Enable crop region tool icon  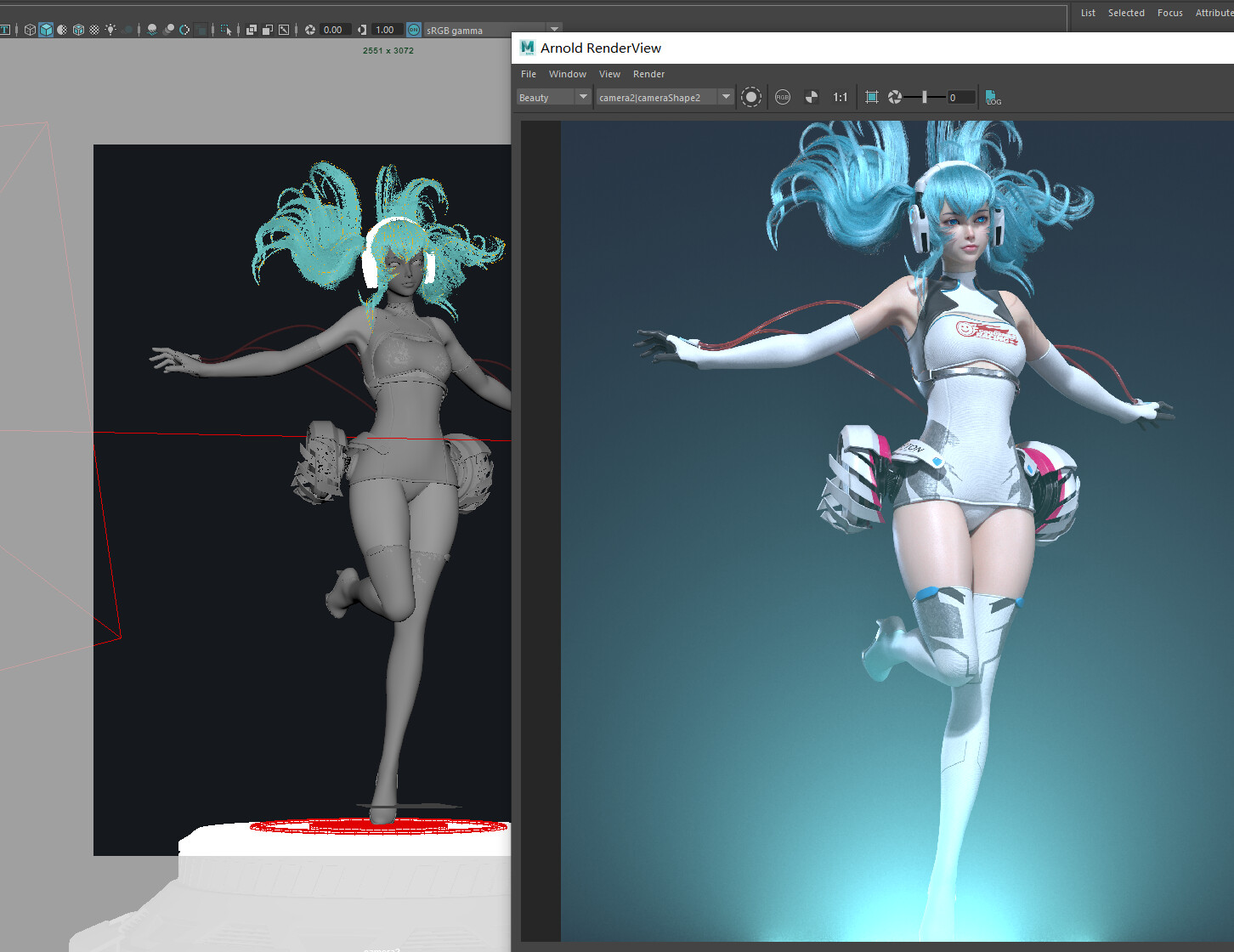click(872, 97)
